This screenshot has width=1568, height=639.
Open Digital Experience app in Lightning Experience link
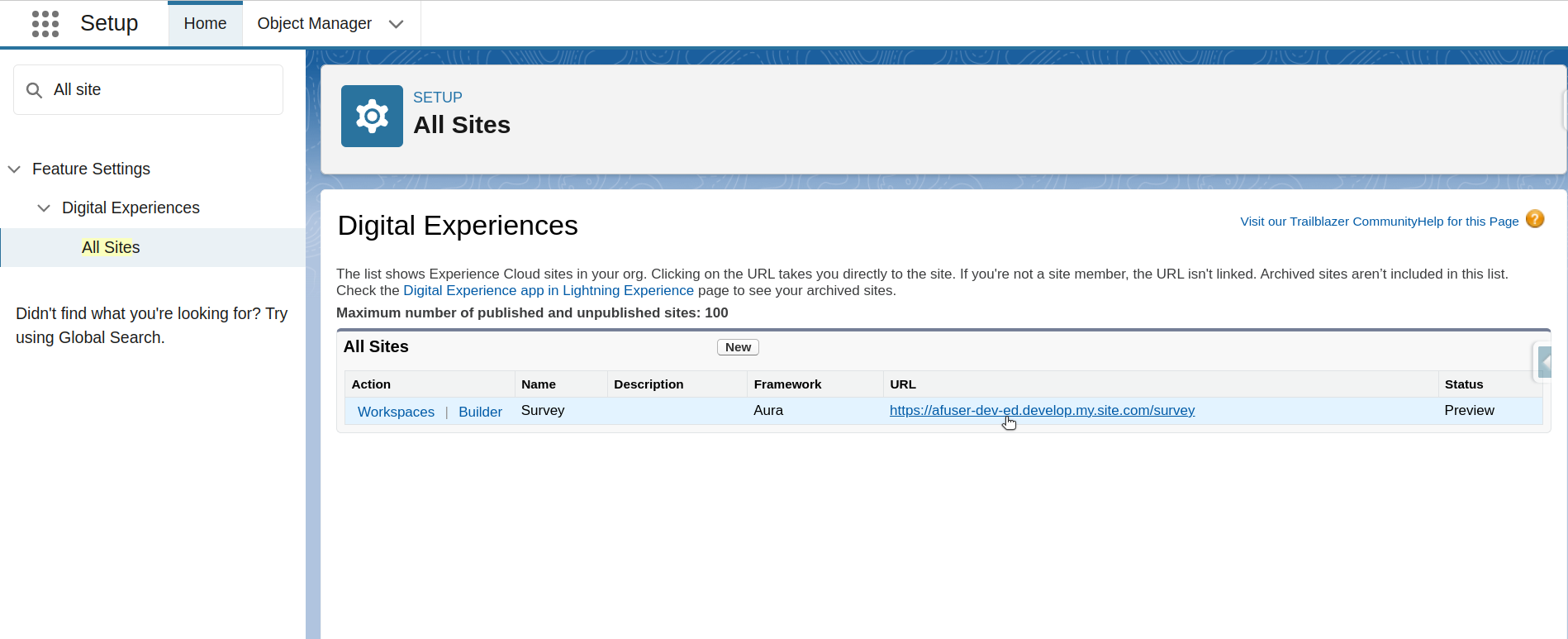[548, 291]
